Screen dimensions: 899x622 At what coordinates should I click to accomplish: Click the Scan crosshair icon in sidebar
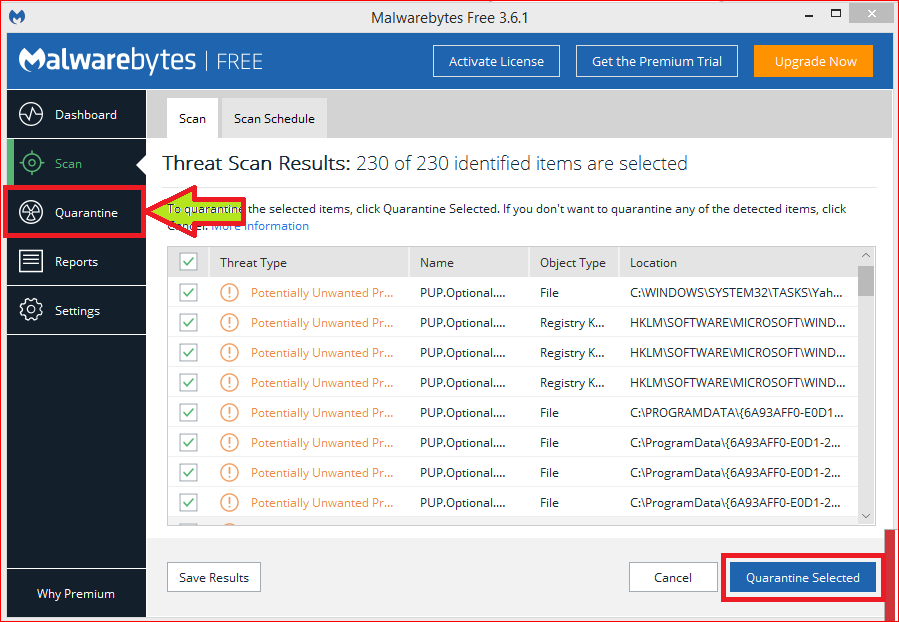click(x=32, y=163)
